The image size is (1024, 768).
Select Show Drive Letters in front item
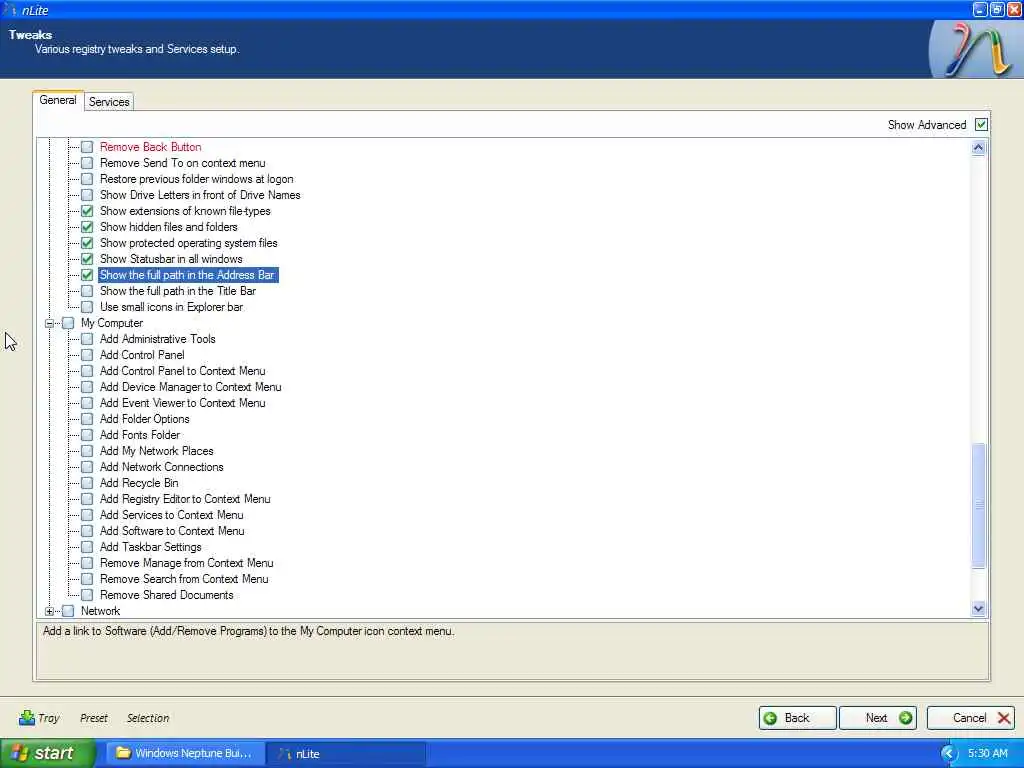click(x=200, y=195)
